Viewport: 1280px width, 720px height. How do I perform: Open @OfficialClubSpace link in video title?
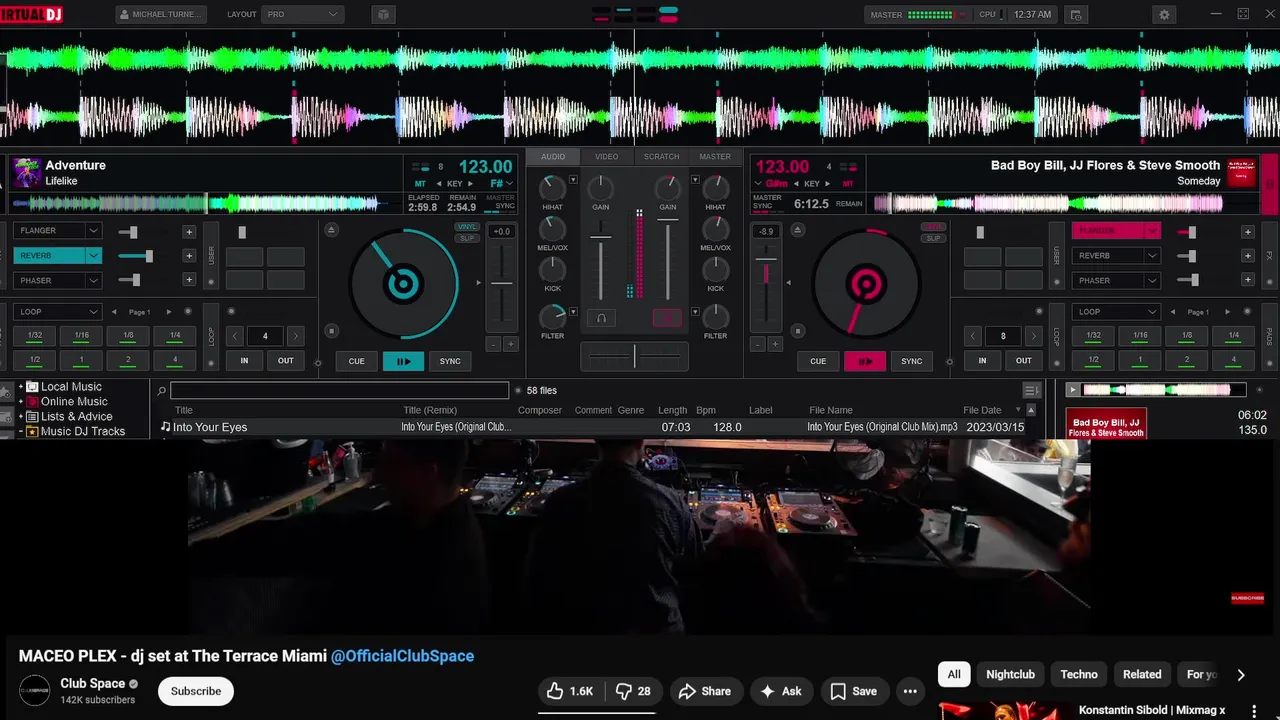coord(403,656)
